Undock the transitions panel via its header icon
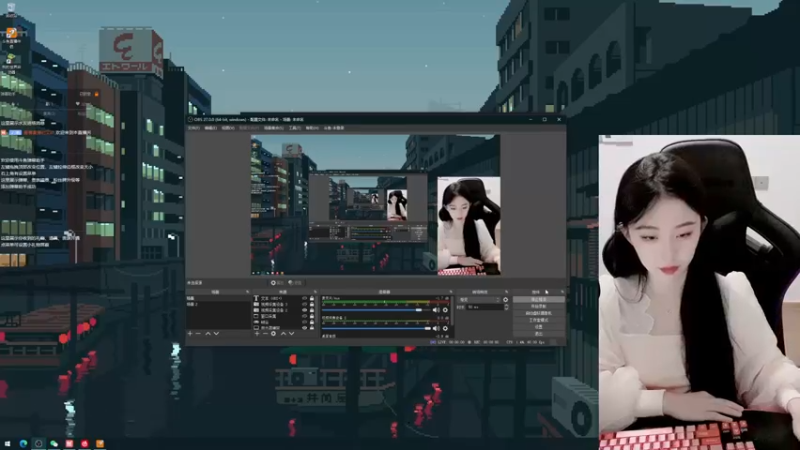This screenshot has height=450, width=800. click(507, 292)
